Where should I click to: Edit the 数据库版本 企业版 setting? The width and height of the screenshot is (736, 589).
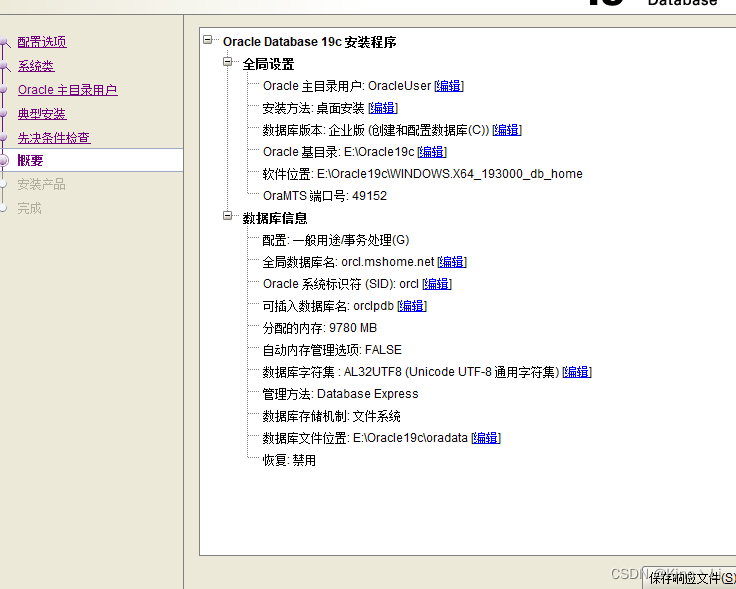pyautogui.click(x=507, y=130)
